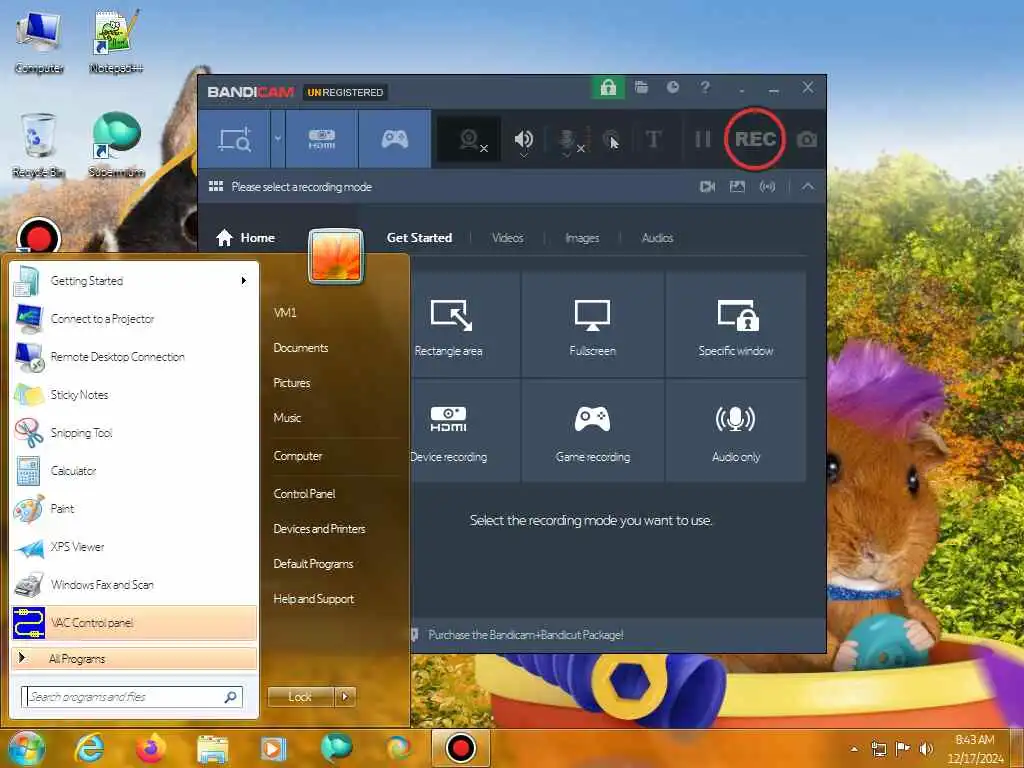Open Music from Start menu
1024x768 pixels.
(x=287, y=418)
